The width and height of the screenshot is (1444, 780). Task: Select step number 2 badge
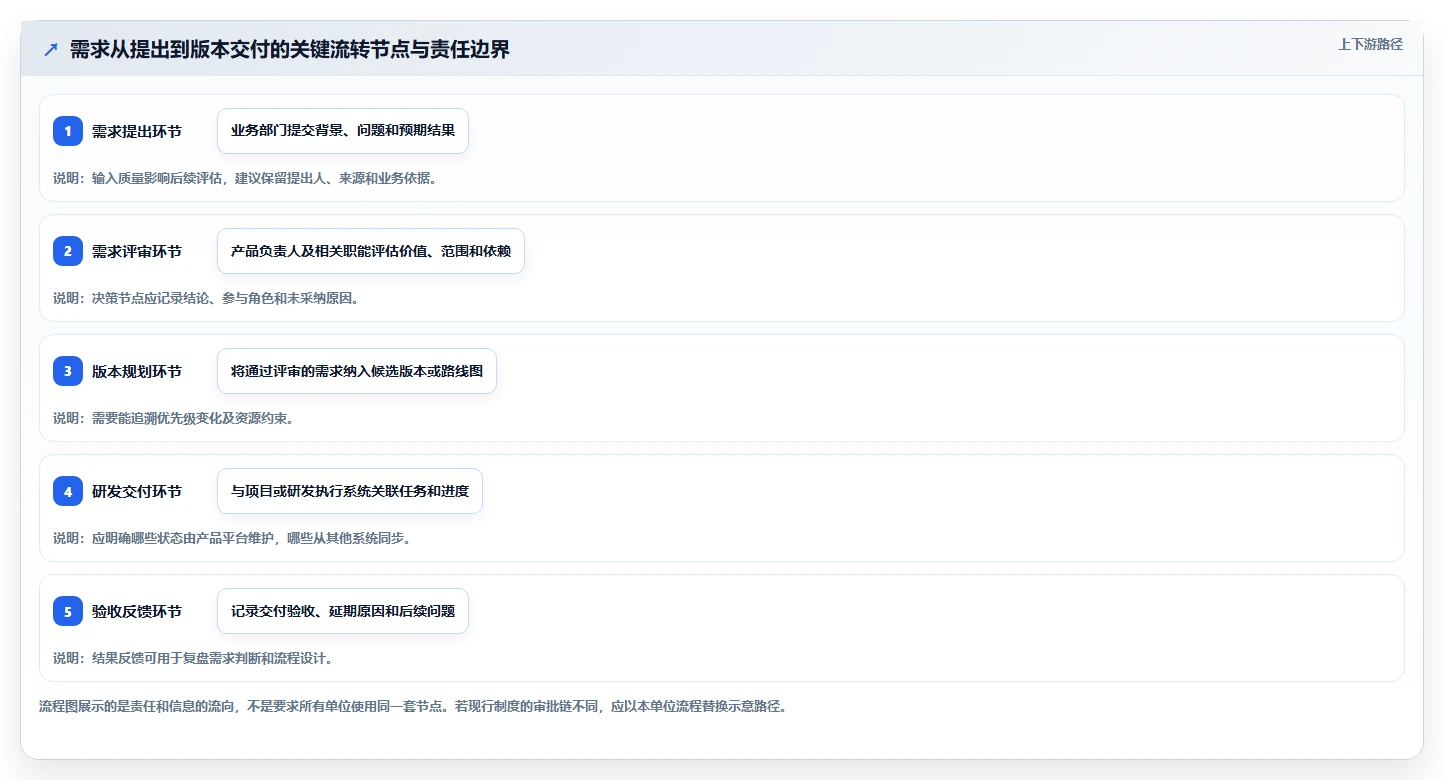pos(68,251)
